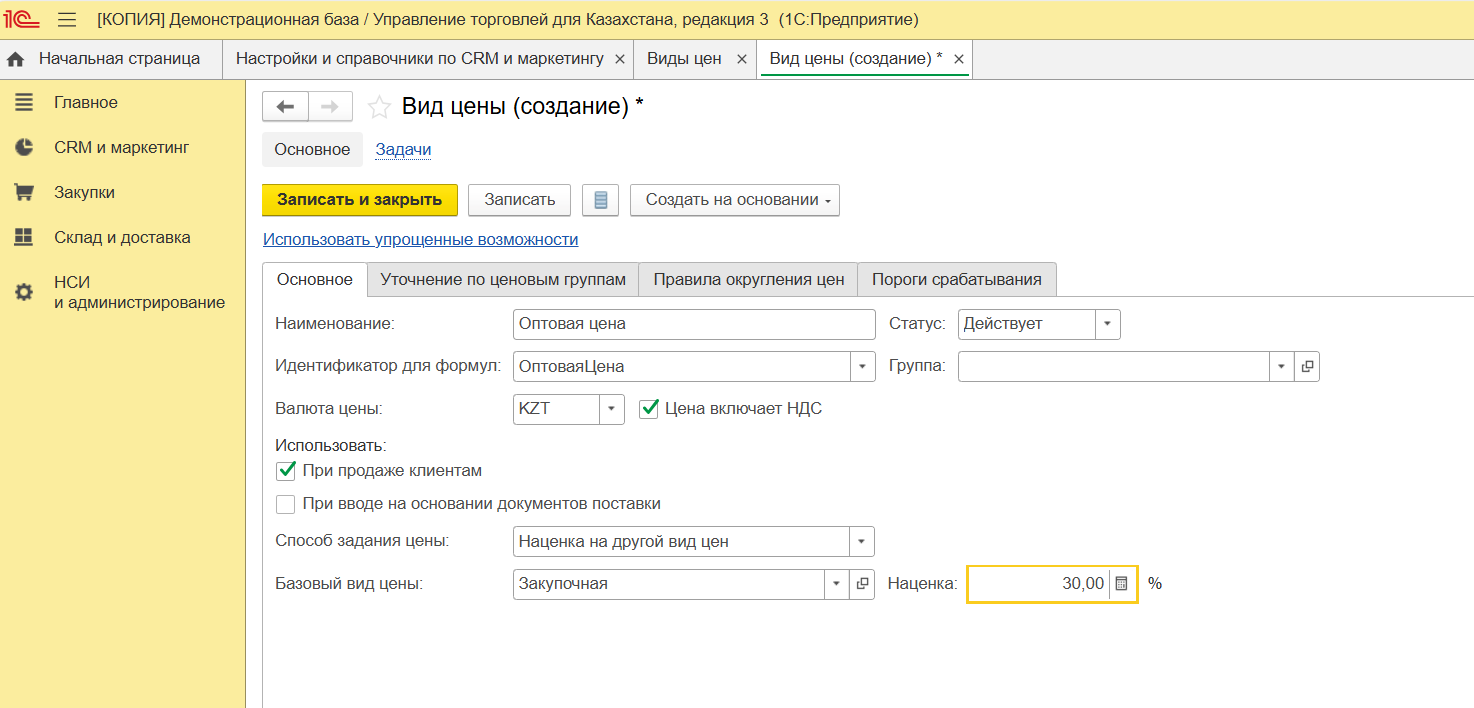Enable При вводе на основании документов поставки
This screenshot has height=708, width=1474.
click(x=286, y=504)
